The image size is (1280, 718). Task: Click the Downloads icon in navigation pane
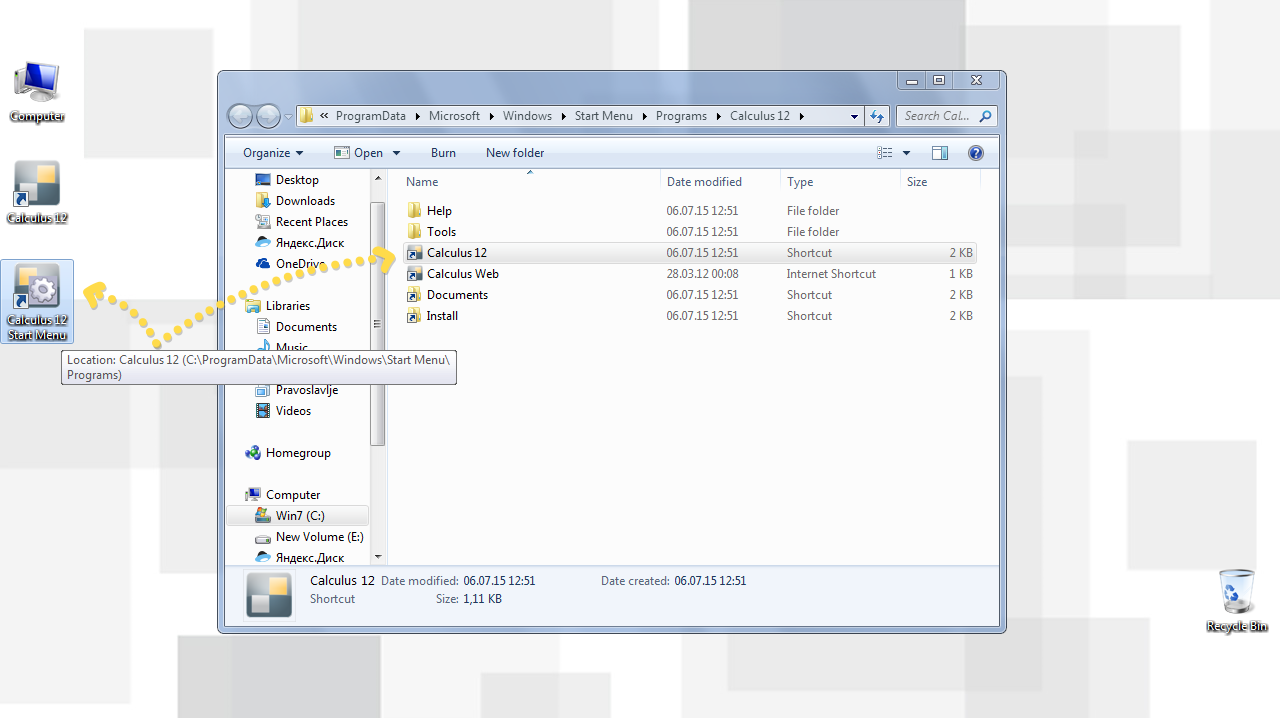tap(263, 201)
